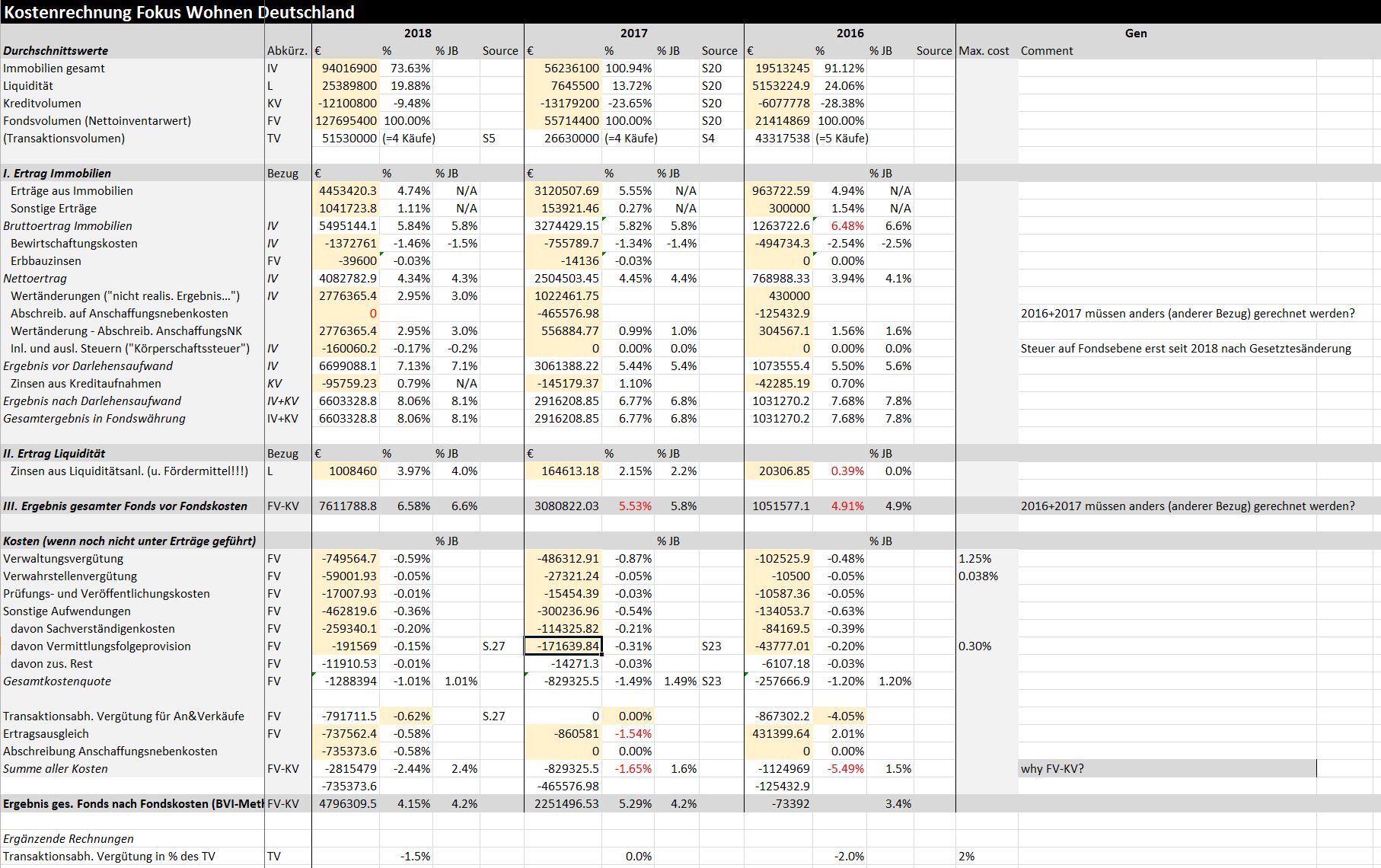Click the 'Zinsen aus Kreditaufnahmen' label
The width and height of the screenshot is (1381, 868).
pos(86,384)
